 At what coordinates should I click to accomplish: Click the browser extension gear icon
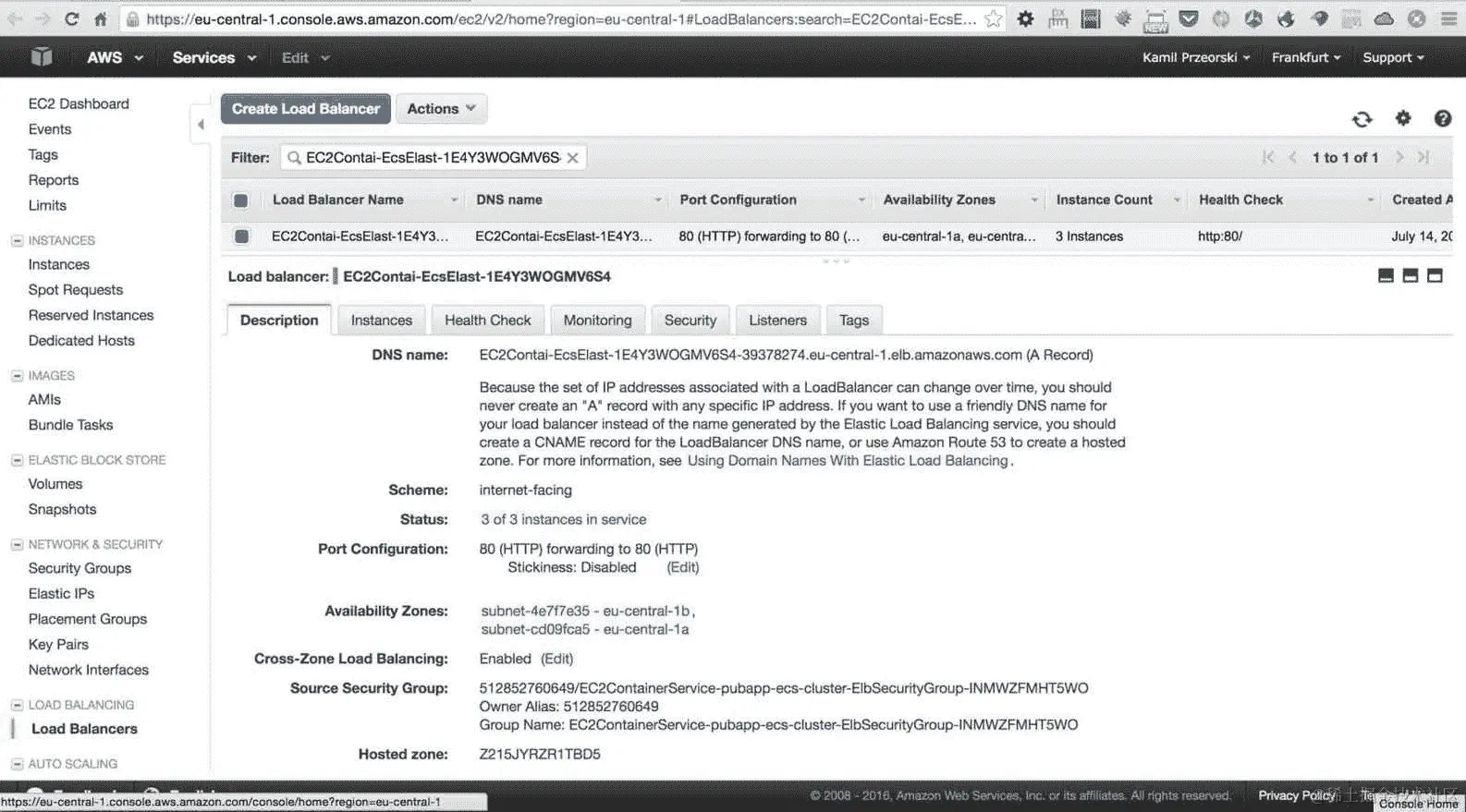pos(1025,18)
